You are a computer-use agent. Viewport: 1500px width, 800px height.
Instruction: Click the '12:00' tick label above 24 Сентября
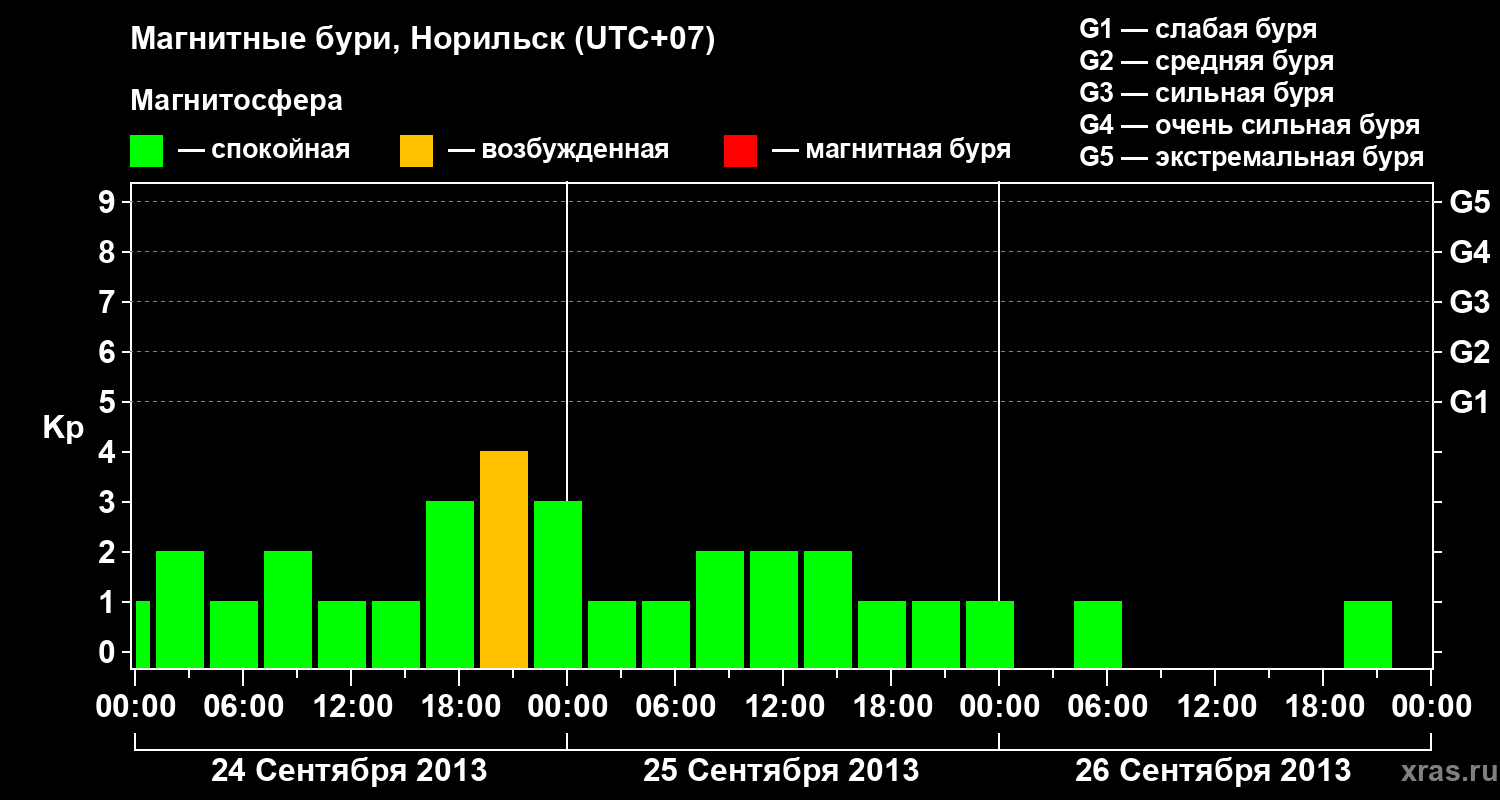(x=351, y=706)
